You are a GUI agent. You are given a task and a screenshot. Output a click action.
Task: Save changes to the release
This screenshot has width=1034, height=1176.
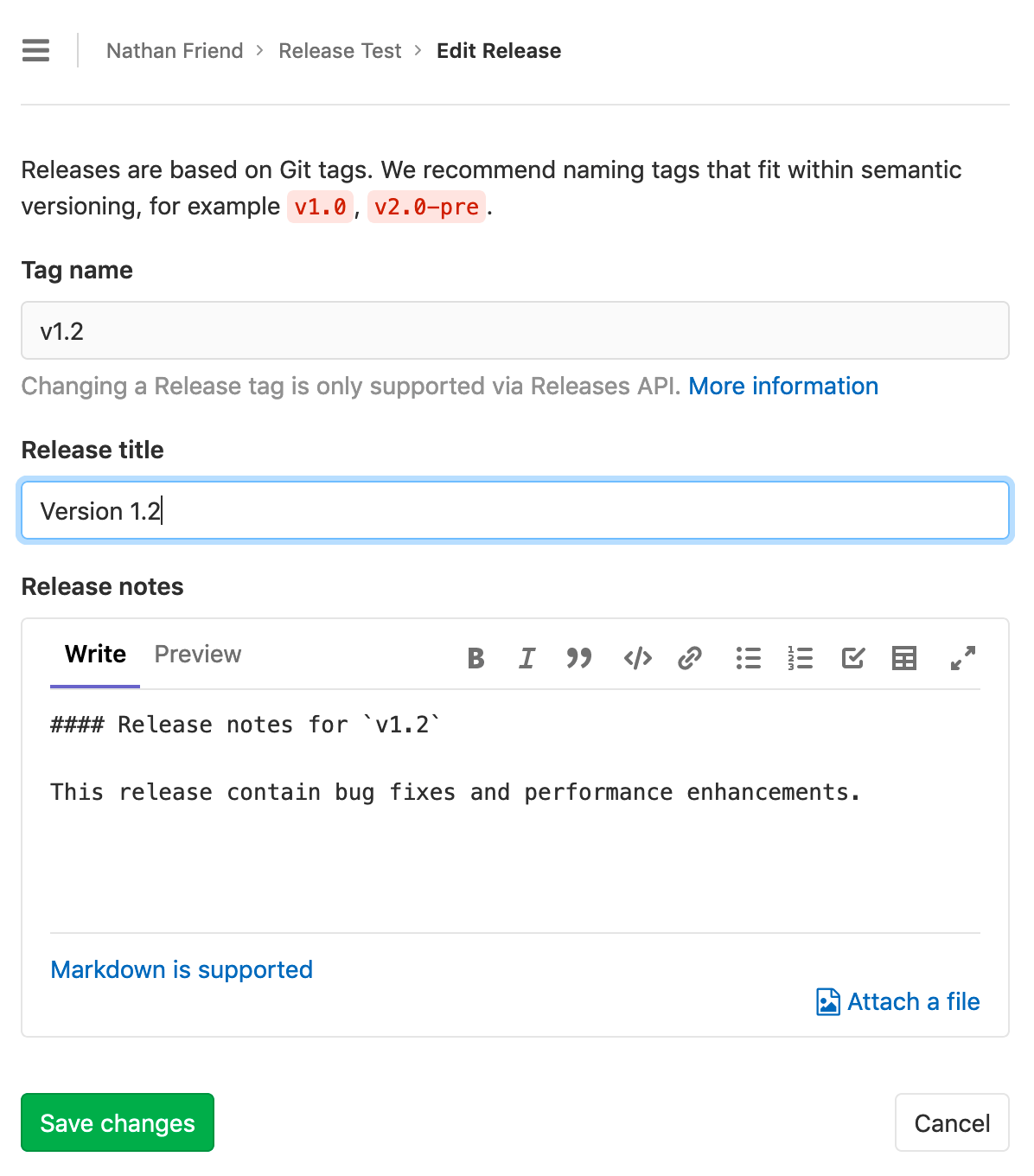tap(117, 1122)
